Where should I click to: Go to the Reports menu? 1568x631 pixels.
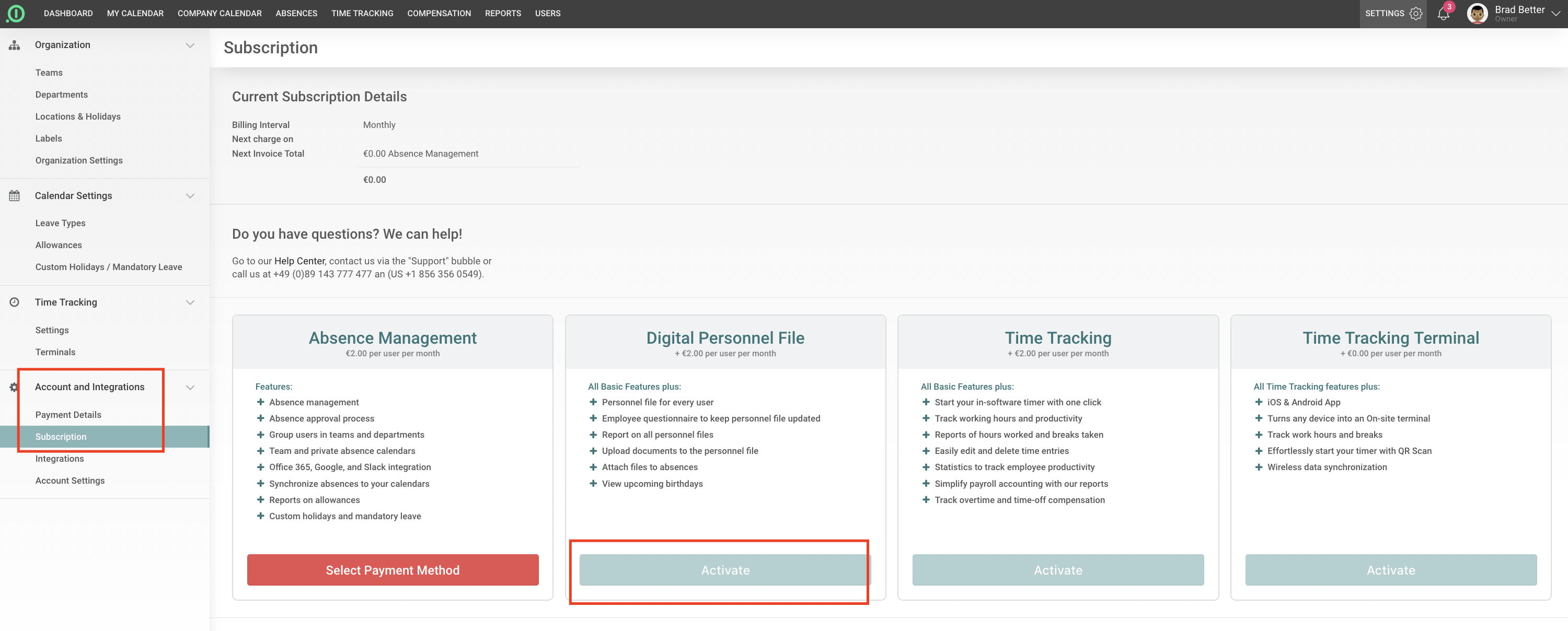(502, 14)
